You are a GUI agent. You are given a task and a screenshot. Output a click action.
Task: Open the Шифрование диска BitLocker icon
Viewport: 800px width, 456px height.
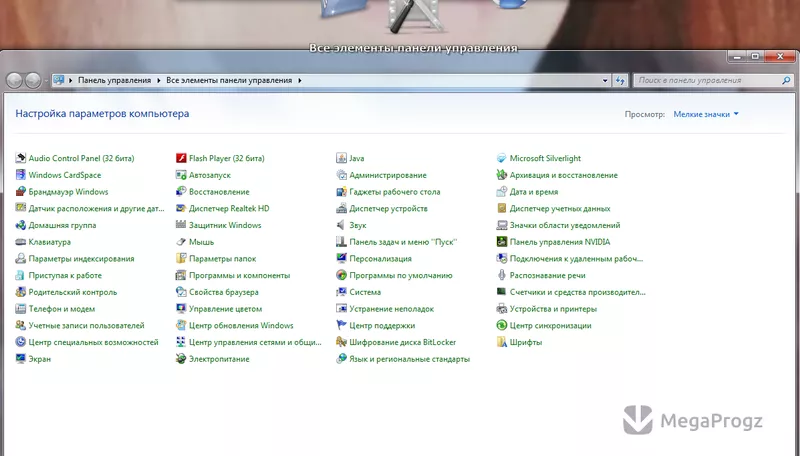point(341,342)
